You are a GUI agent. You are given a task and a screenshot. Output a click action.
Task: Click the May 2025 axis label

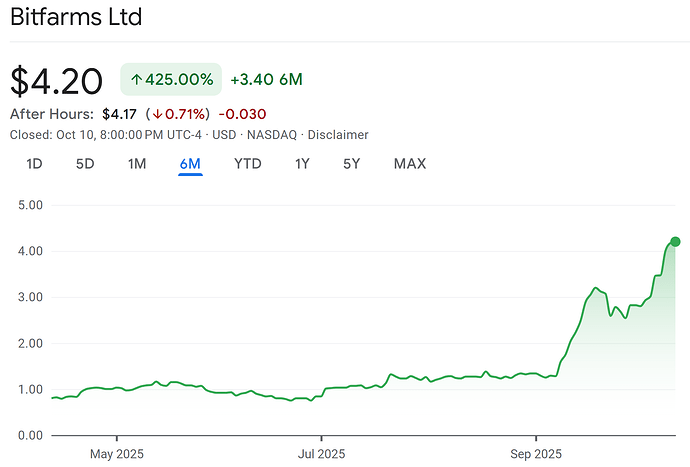(117, 452)
